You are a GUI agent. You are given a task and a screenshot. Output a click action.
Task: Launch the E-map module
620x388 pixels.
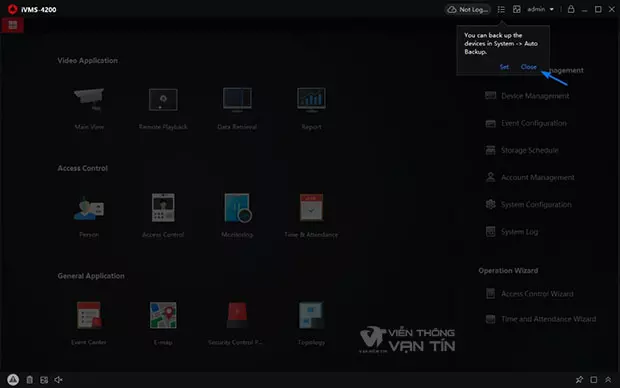163,315
